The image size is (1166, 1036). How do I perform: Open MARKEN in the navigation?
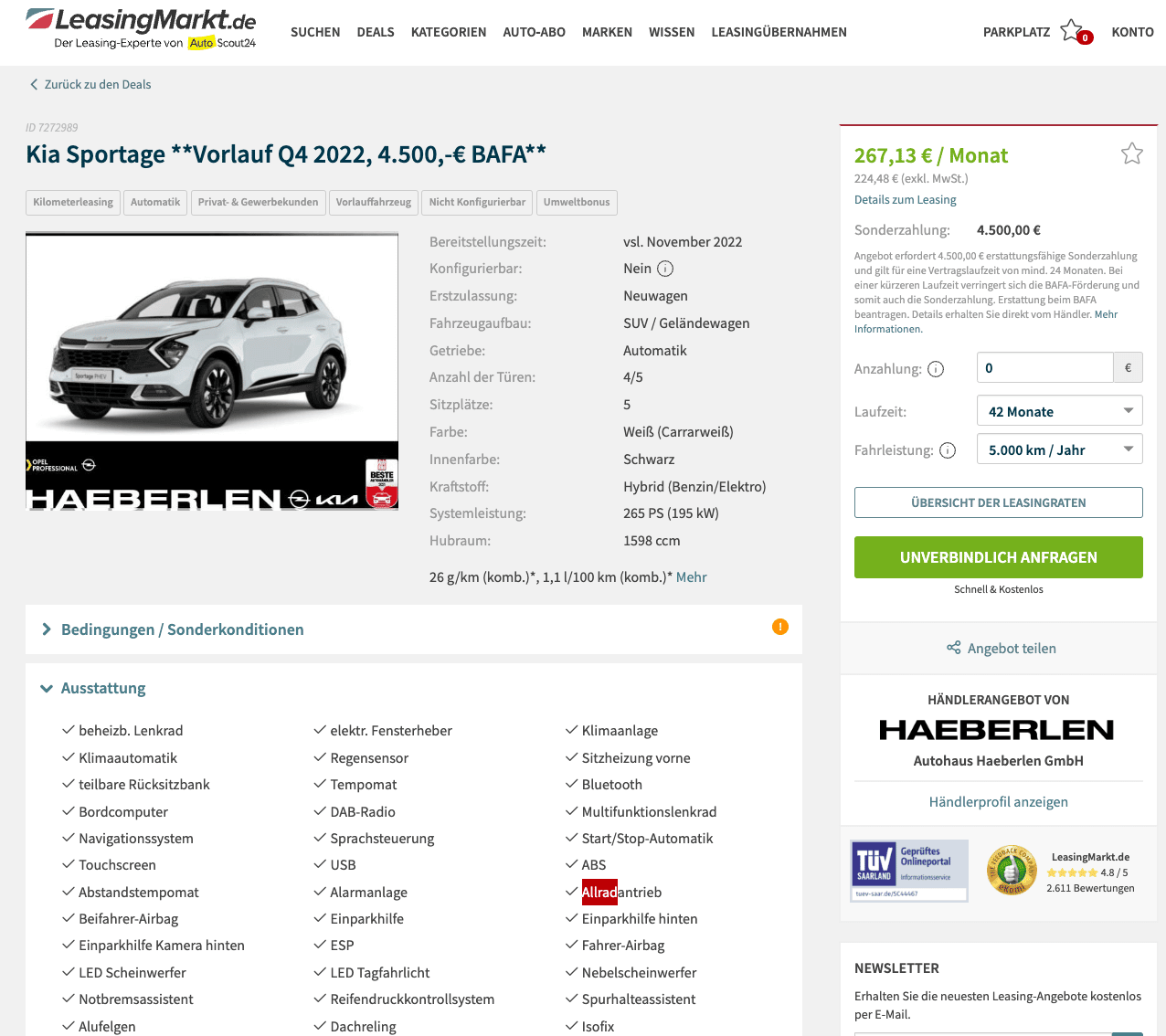(607, 32)
